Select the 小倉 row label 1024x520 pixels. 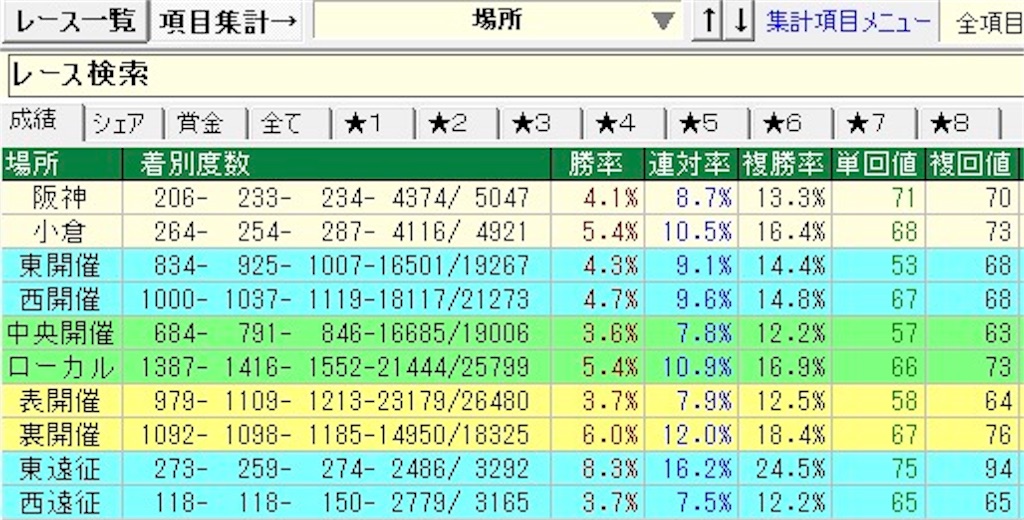(61, 232)
